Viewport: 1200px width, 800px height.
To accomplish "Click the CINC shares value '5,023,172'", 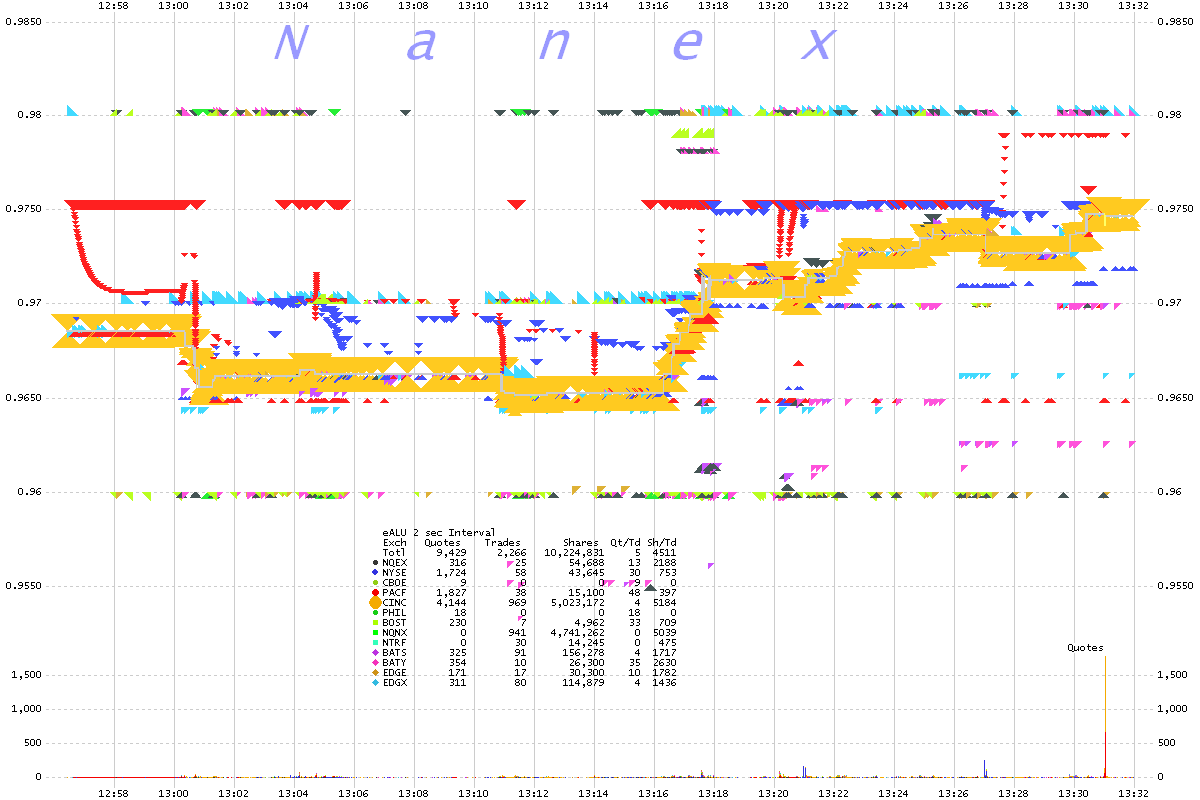I will (x=577, y=603).
